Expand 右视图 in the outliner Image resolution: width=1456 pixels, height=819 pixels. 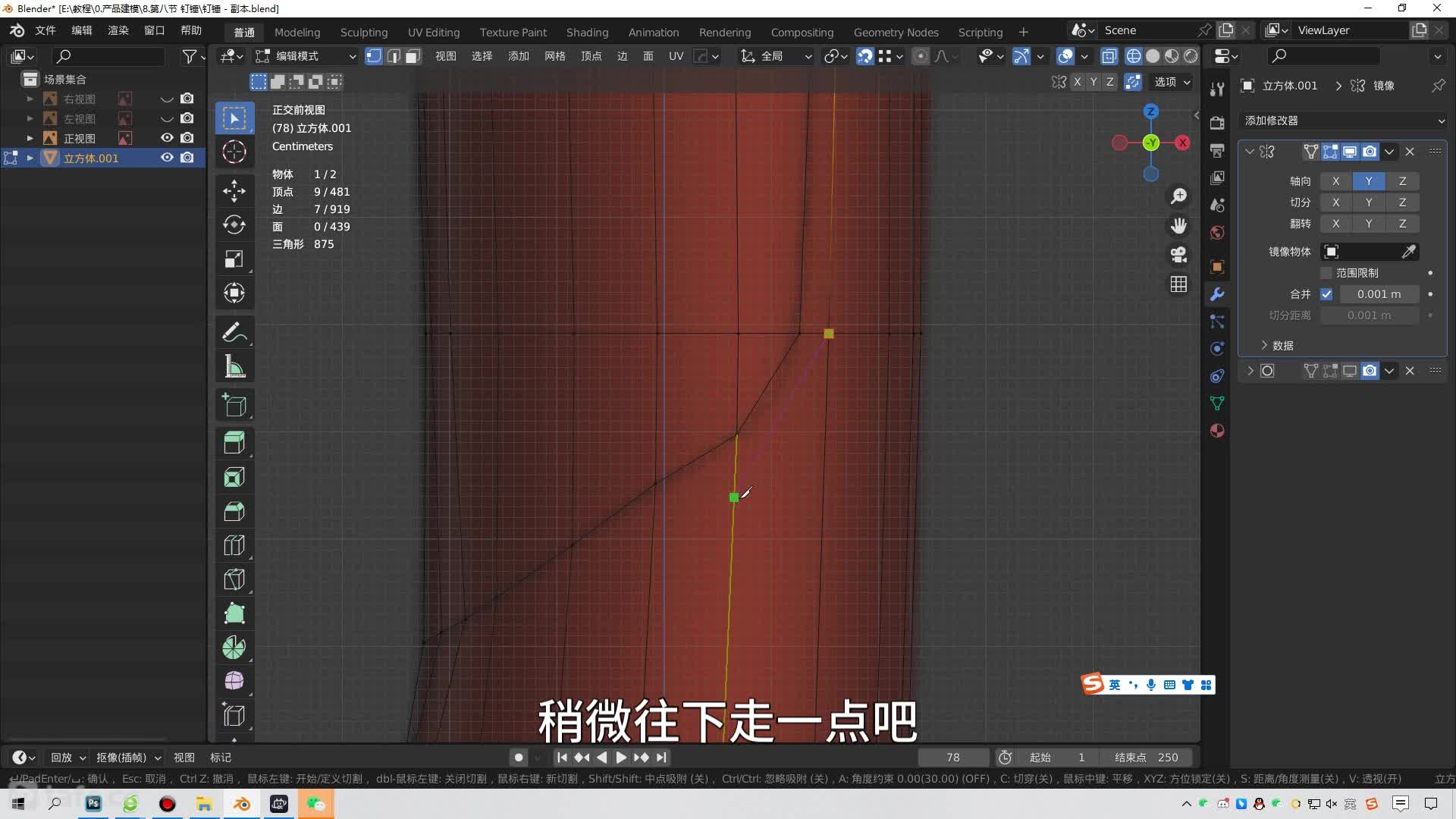pyautogui.click(x=30, y=99)
